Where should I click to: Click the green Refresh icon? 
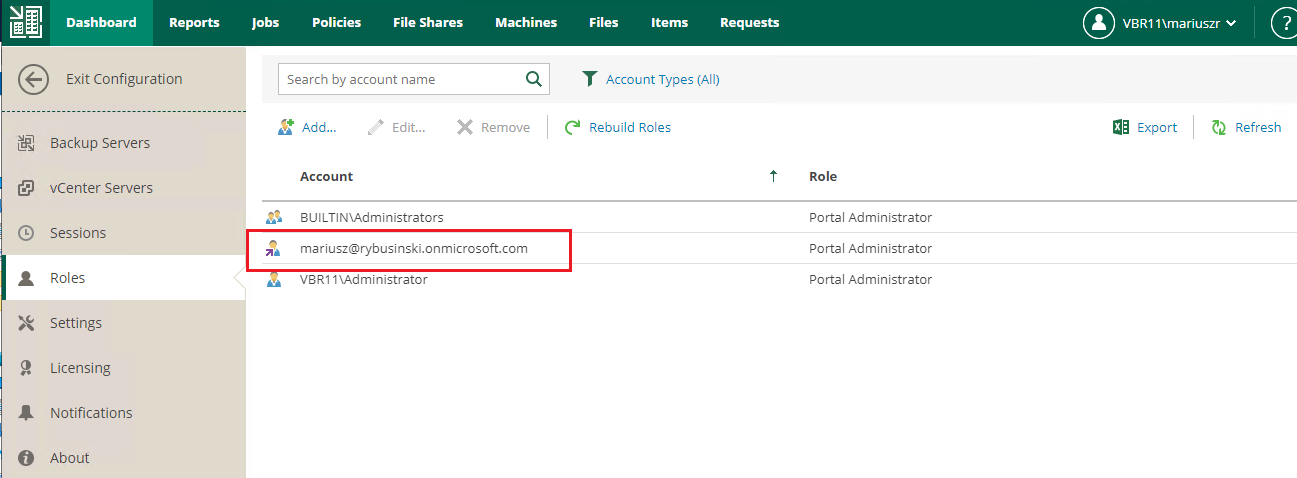click(x=1219, y=128)
